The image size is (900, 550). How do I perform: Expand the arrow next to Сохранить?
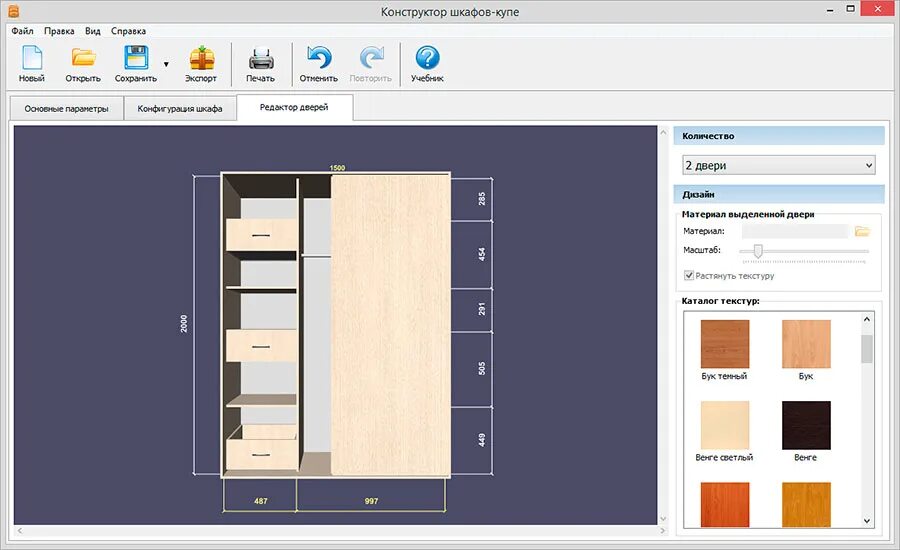(166, 64)
